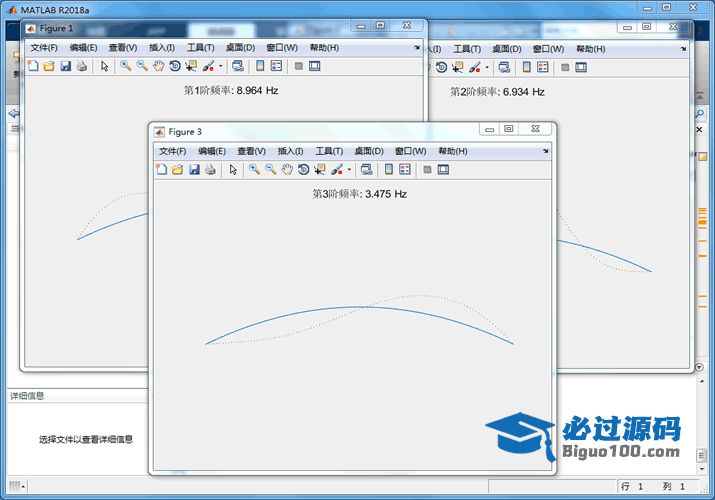Show Plot Tools and dock icon in Figure 3
Image resolution: width=715 pixels, height=500 pixels.
pos(443,170)
